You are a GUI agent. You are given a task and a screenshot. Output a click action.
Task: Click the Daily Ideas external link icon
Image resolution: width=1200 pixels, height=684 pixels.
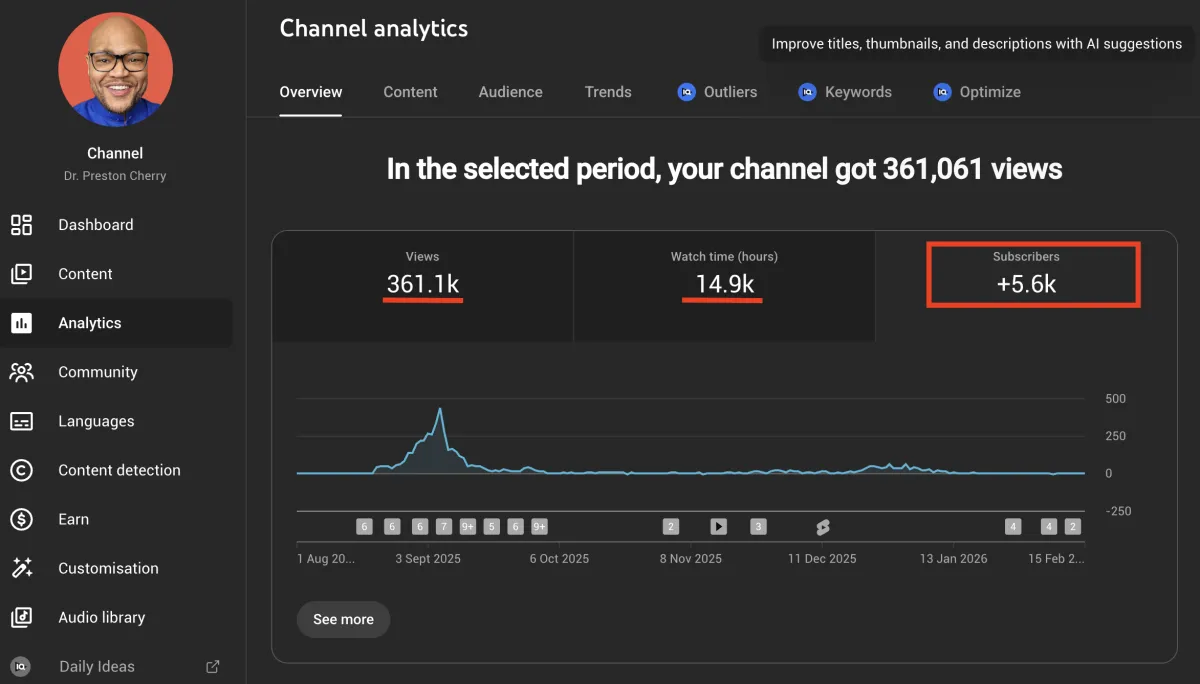pyautogui.click(x=212, y=666)
